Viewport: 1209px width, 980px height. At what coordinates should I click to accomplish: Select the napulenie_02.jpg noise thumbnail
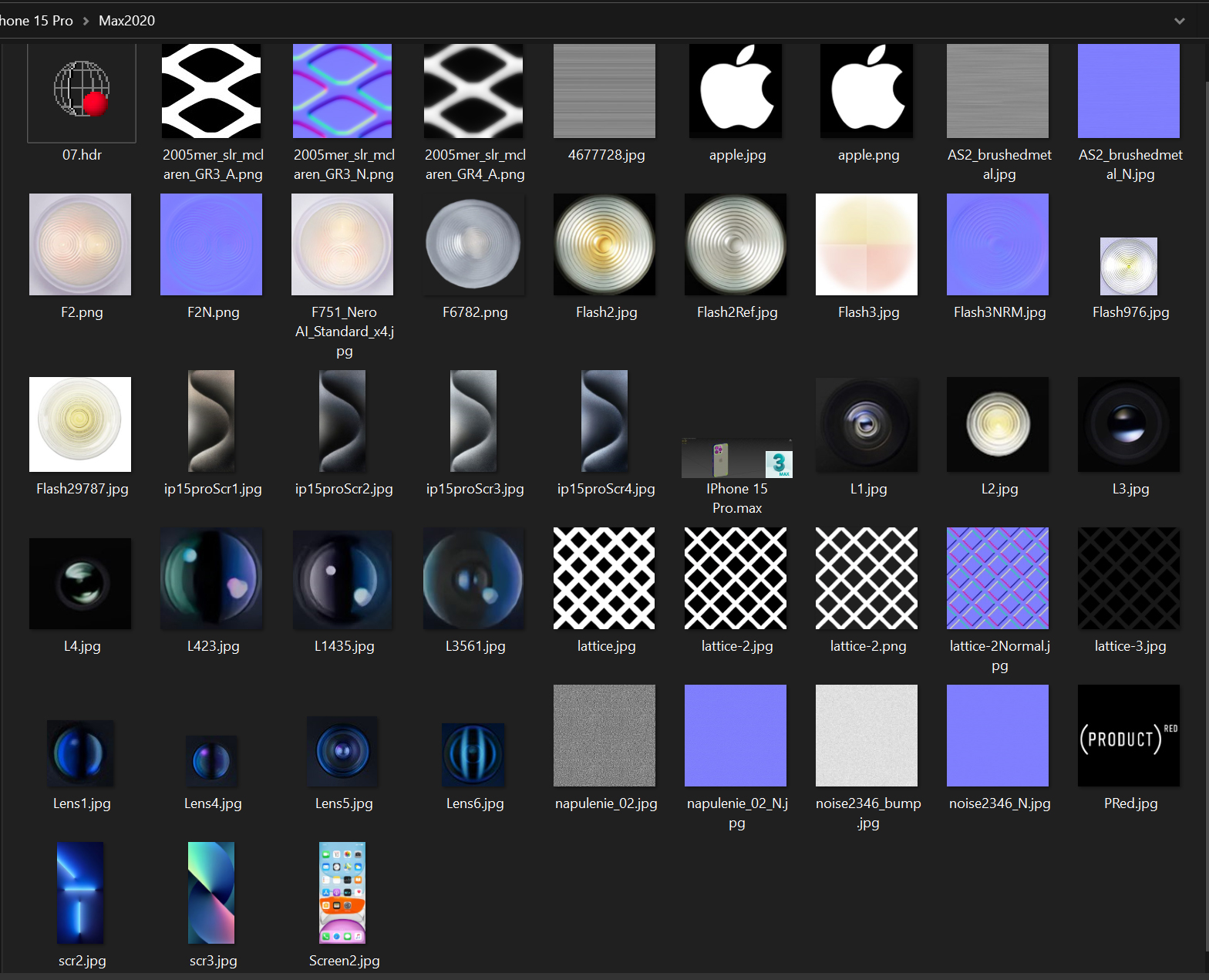tap(604, 736)
